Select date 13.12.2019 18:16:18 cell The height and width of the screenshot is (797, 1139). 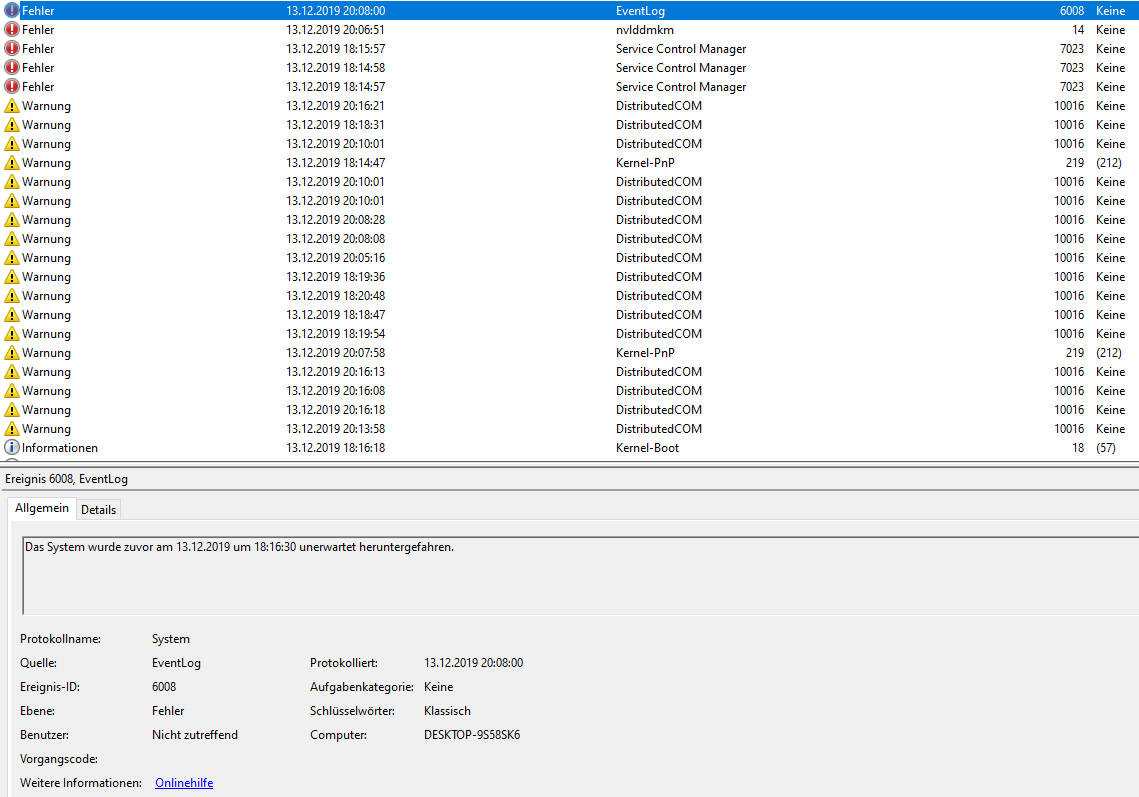pos(335,448)
